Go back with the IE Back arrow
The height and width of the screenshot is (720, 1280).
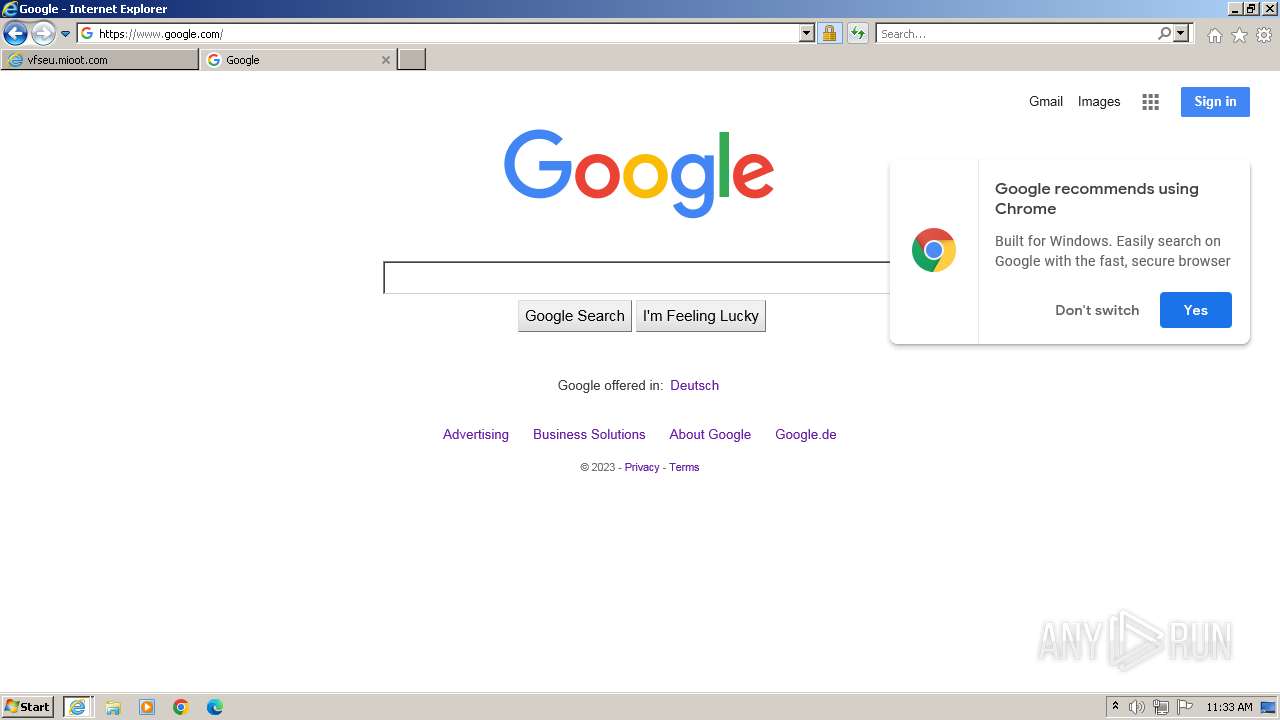click(15, 33)
